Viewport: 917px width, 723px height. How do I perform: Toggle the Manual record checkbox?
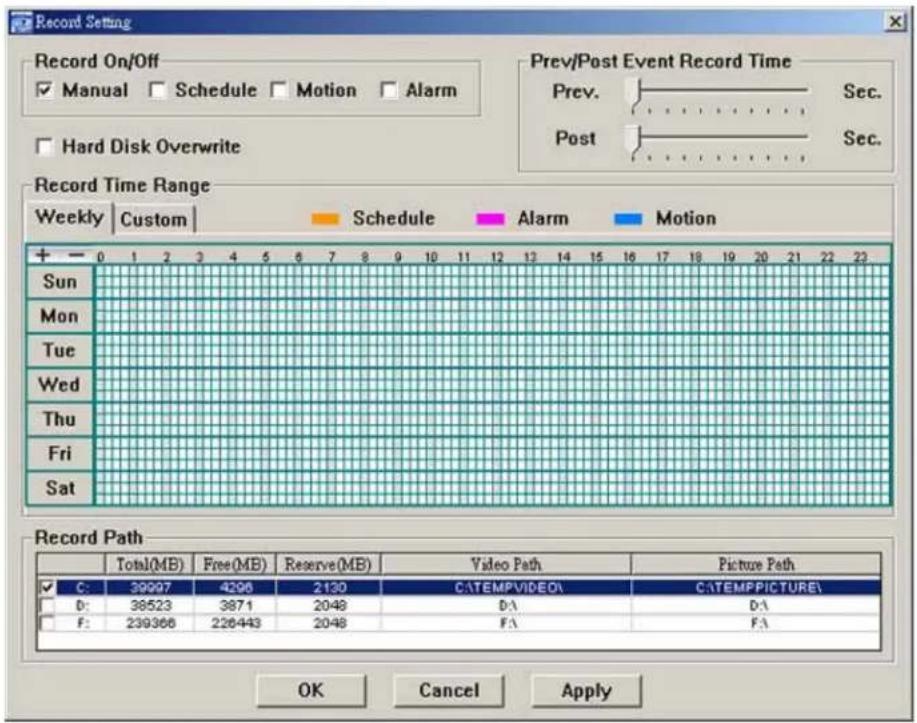[x=45, y=90]
